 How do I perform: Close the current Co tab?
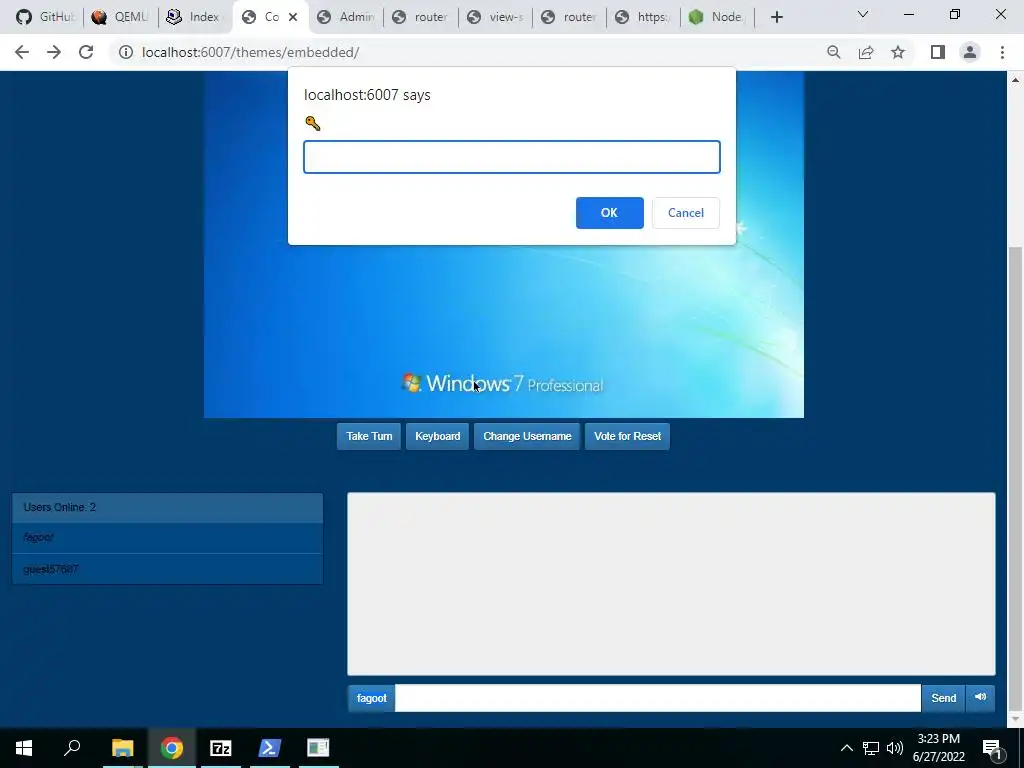[x=293, y=17]
